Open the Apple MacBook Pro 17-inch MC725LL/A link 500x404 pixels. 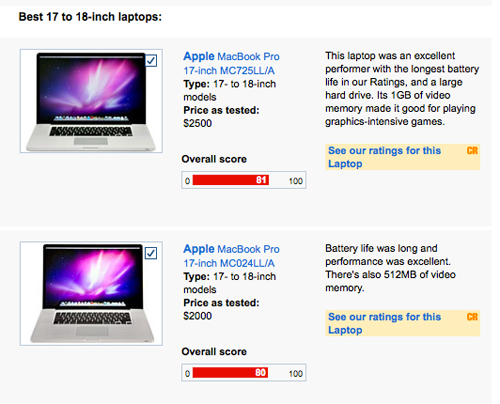[231, 63]
